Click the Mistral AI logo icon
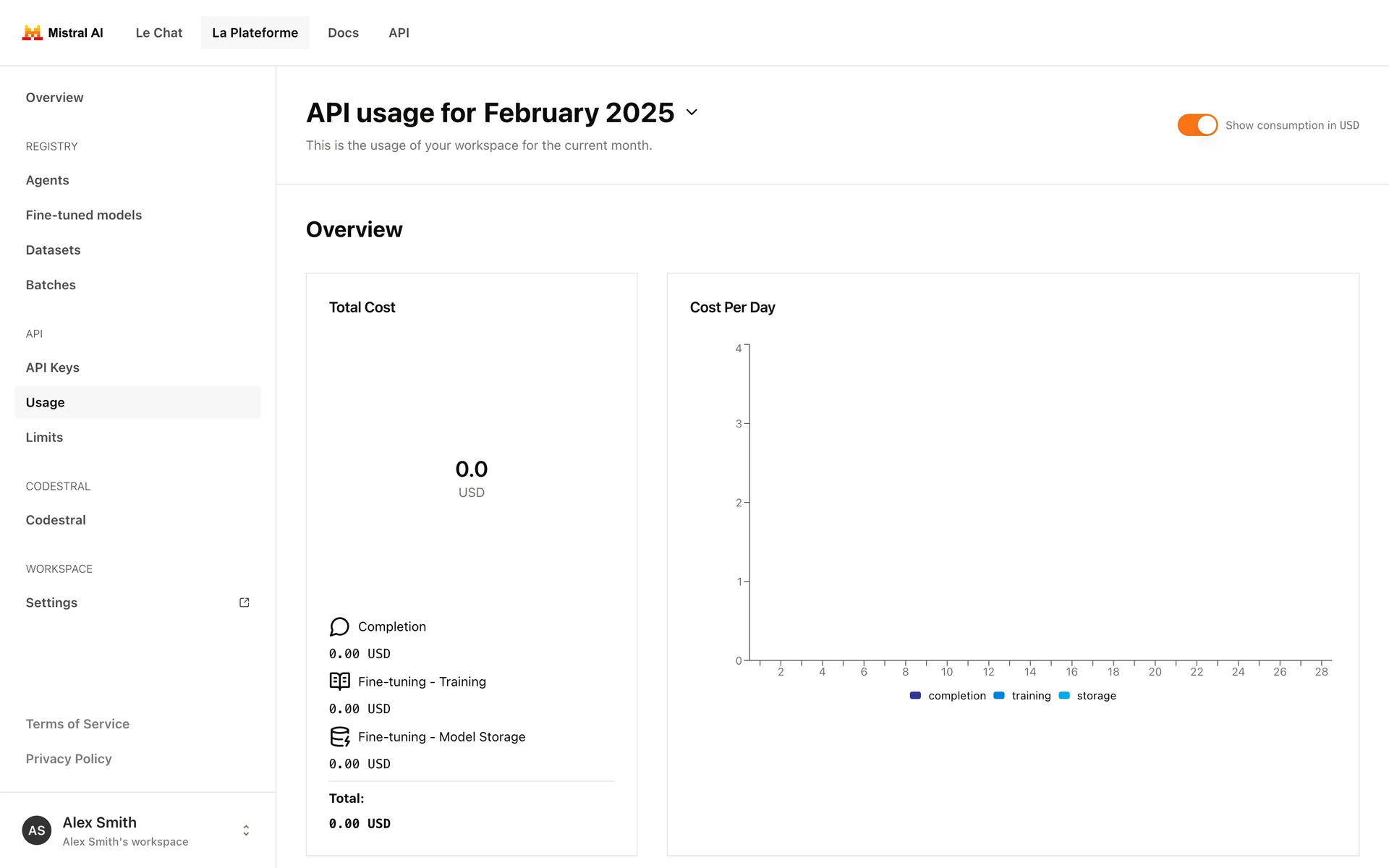Image resolution: width=1389 pixels, height=868 pixels. tap(32, 33)
